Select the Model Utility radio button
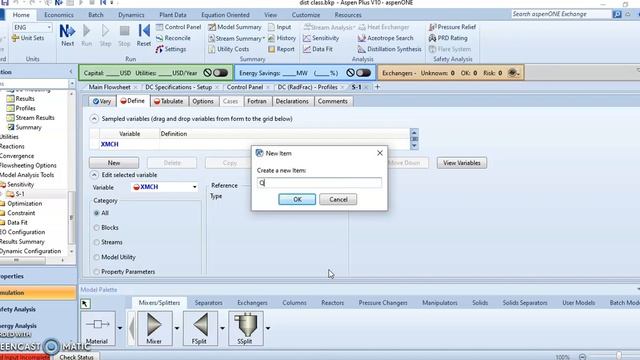This screenshot has width=640, height=360. coord(96,257)
